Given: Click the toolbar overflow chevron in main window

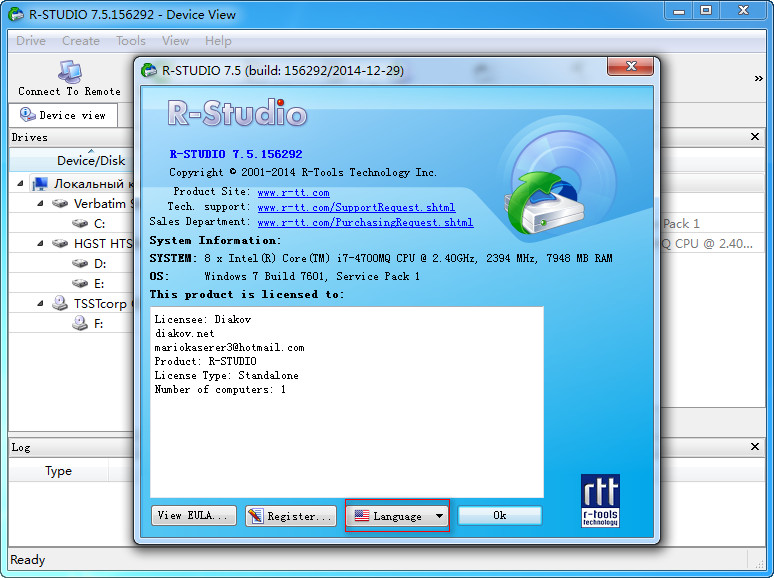Looking at the screenshot, I should click(758, 78).
